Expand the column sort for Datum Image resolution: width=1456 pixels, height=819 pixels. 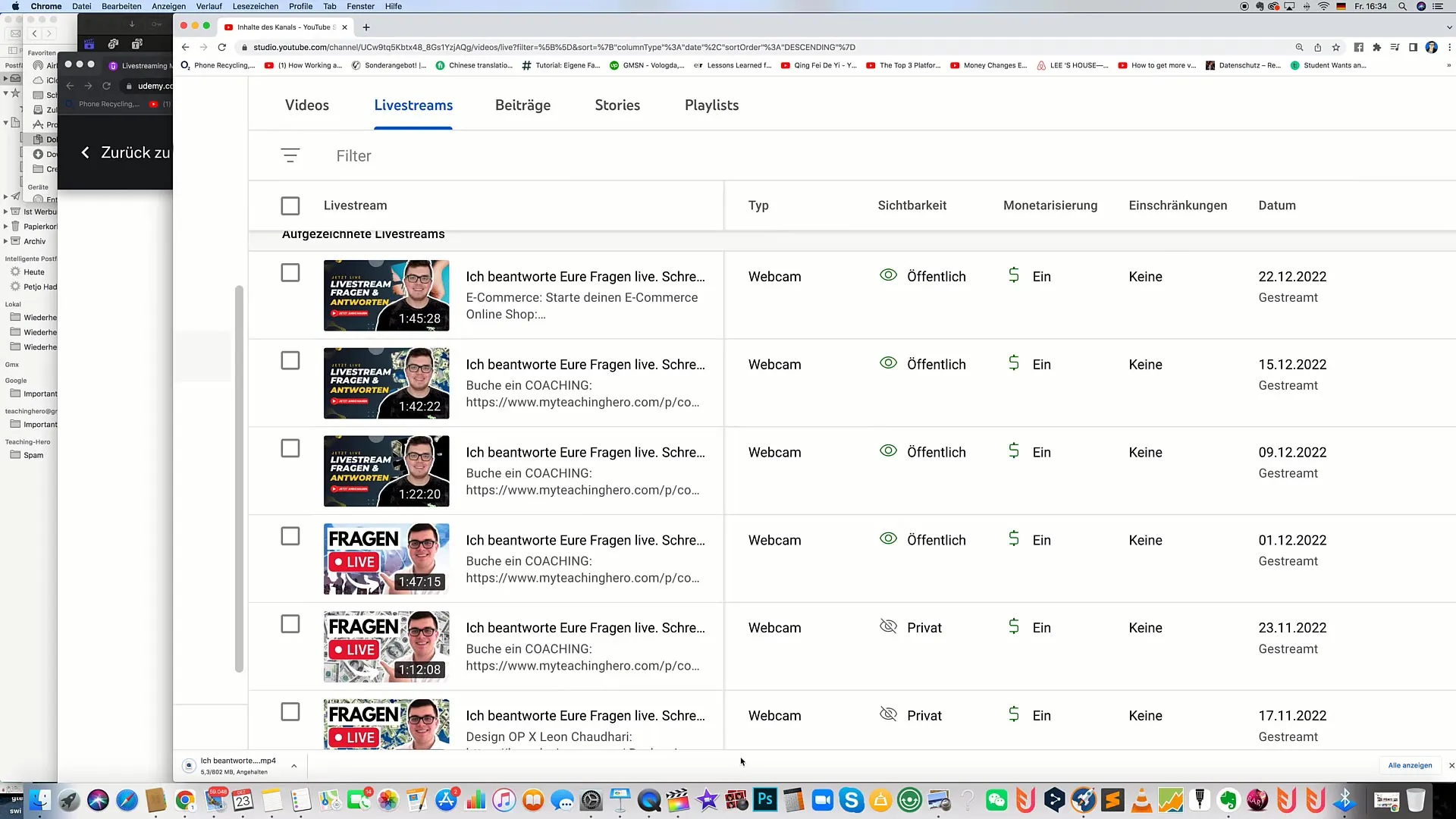(x=1277, y=205)
